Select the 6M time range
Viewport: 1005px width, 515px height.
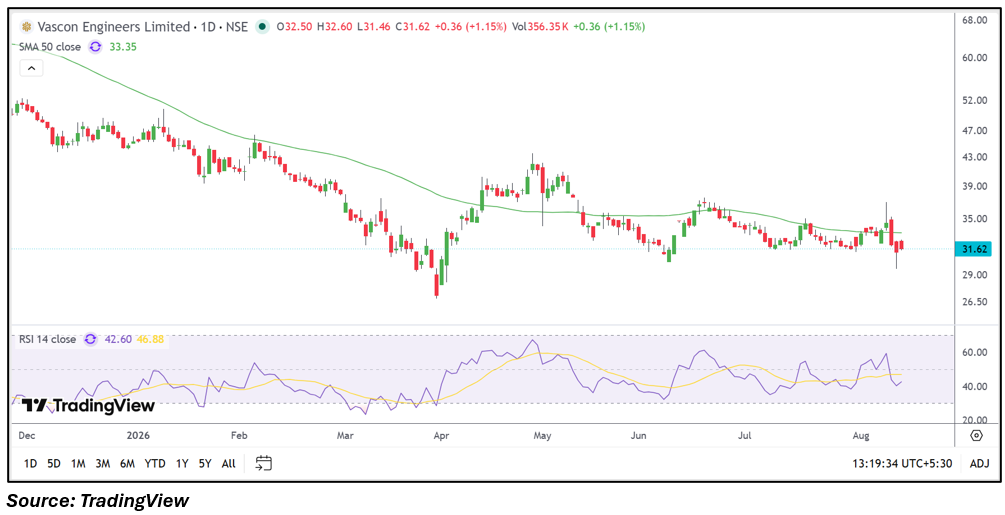coord(127,463)
